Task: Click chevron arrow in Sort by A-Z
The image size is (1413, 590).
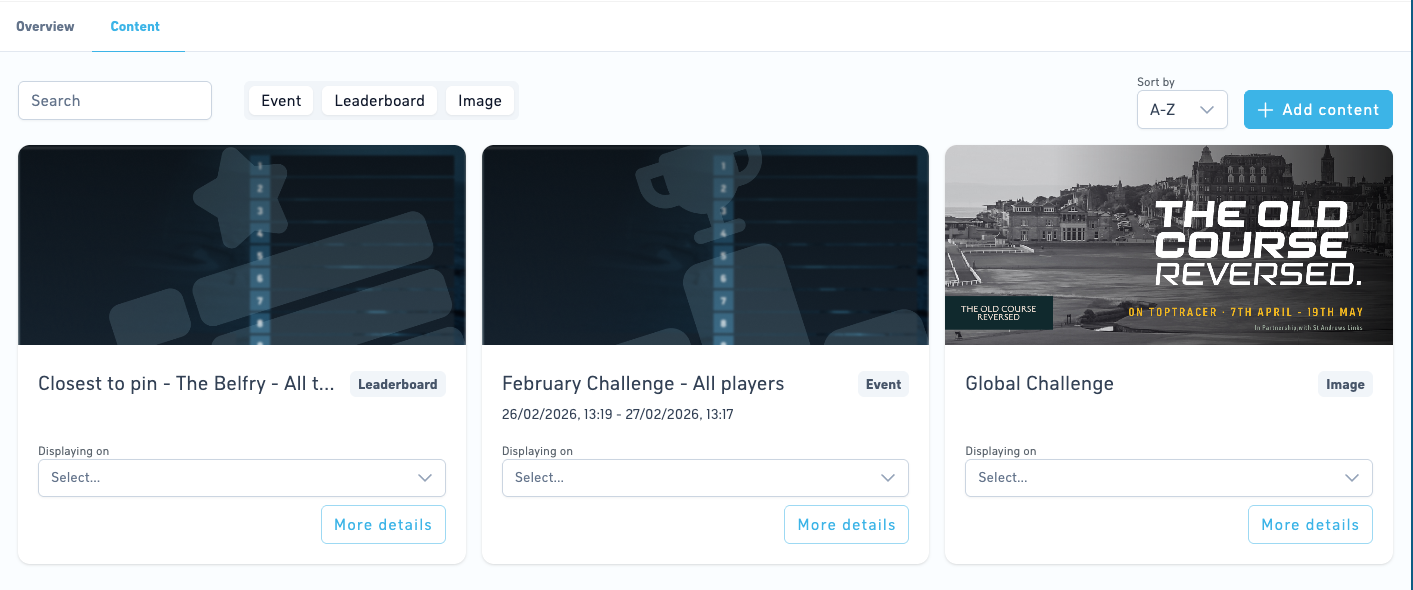Action: click(1207, 110)
